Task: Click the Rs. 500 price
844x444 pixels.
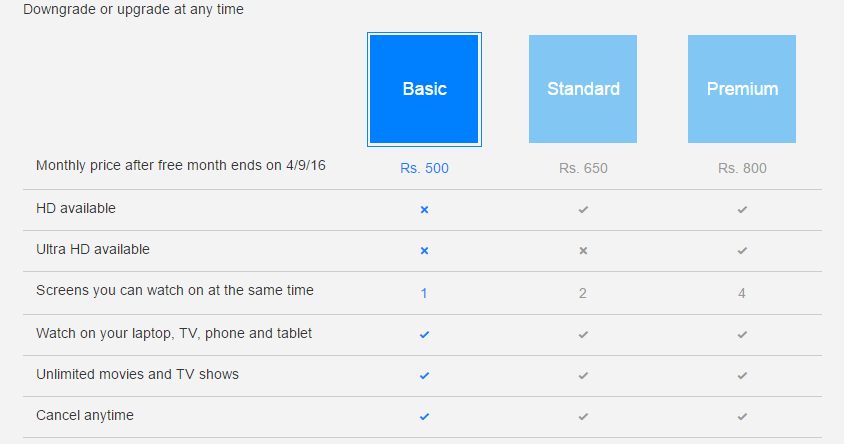Action: coord(424,168)
